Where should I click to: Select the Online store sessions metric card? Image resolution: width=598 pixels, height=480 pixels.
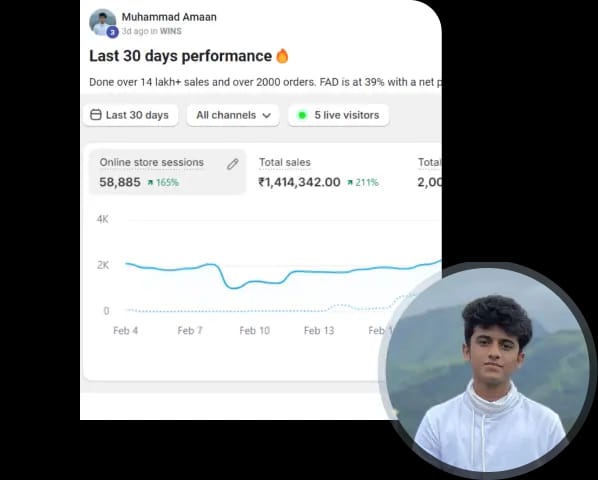coord(167,172)
